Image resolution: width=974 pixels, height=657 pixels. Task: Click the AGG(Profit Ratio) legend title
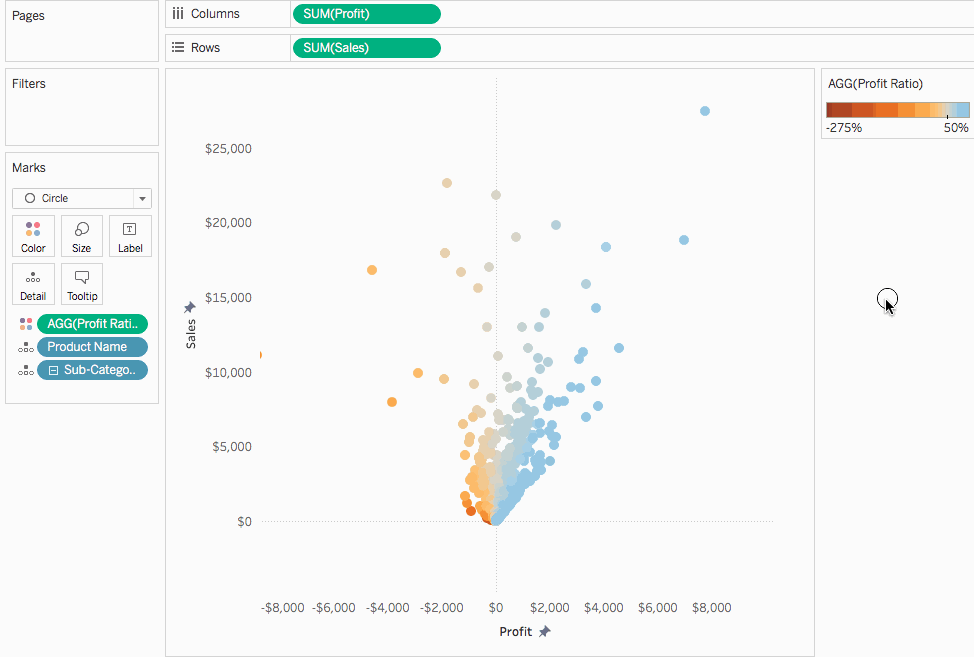pyautogui.click(x=875, y=84)
